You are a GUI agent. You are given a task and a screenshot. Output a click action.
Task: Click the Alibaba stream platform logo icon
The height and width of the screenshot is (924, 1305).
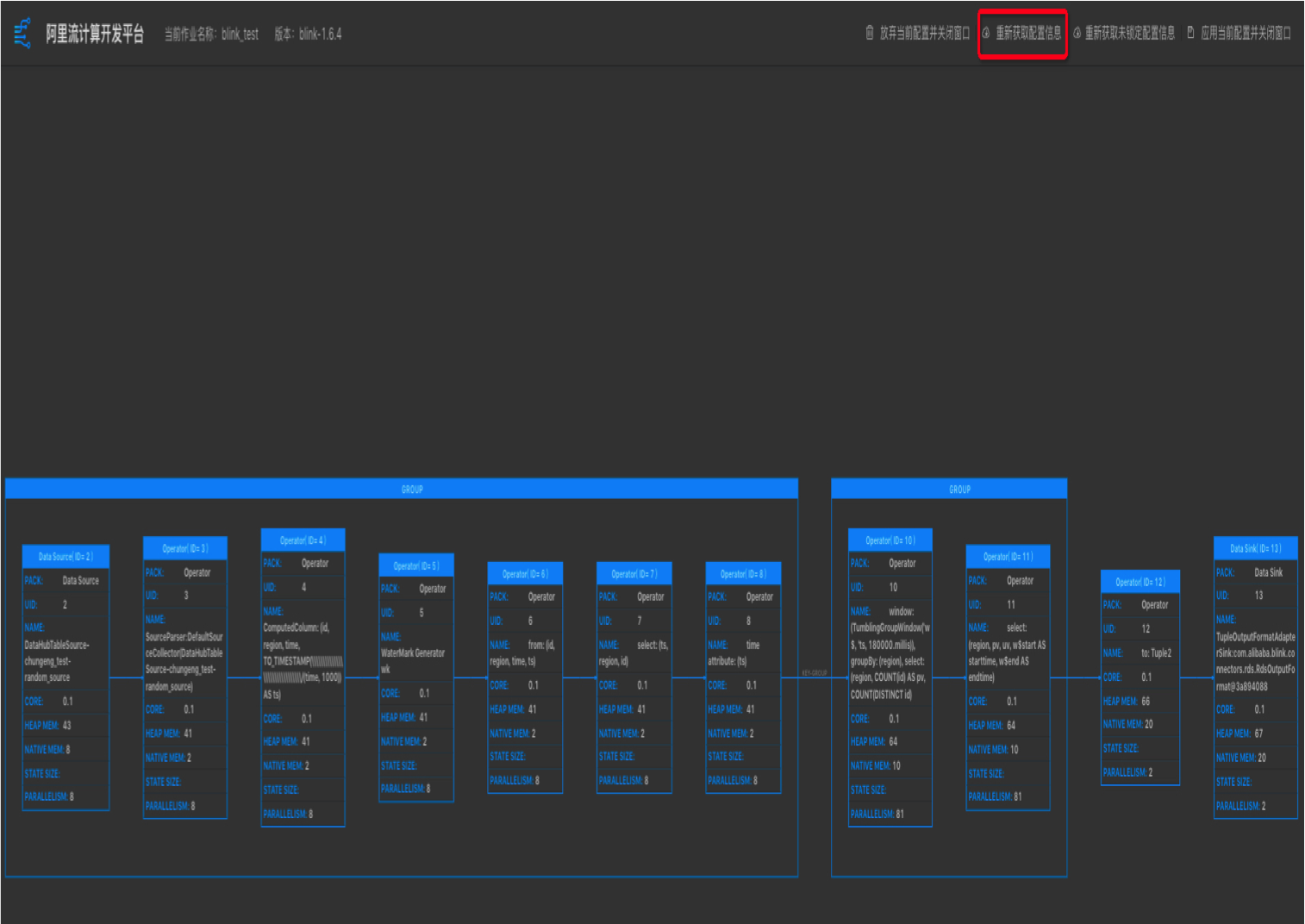pyautogui.click(x=23, y=33)
